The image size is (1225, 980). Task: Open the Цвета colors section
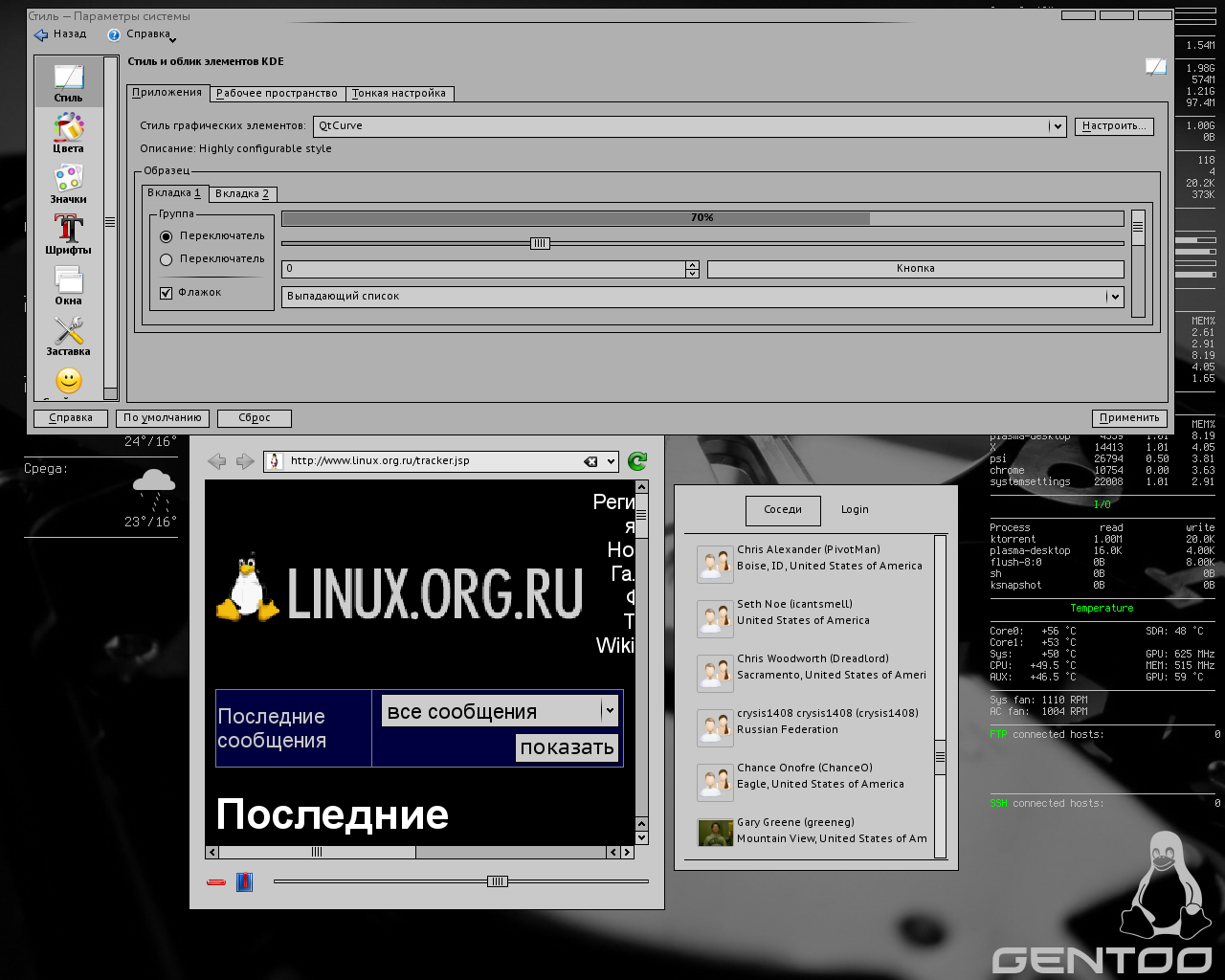tap(69, 133)
